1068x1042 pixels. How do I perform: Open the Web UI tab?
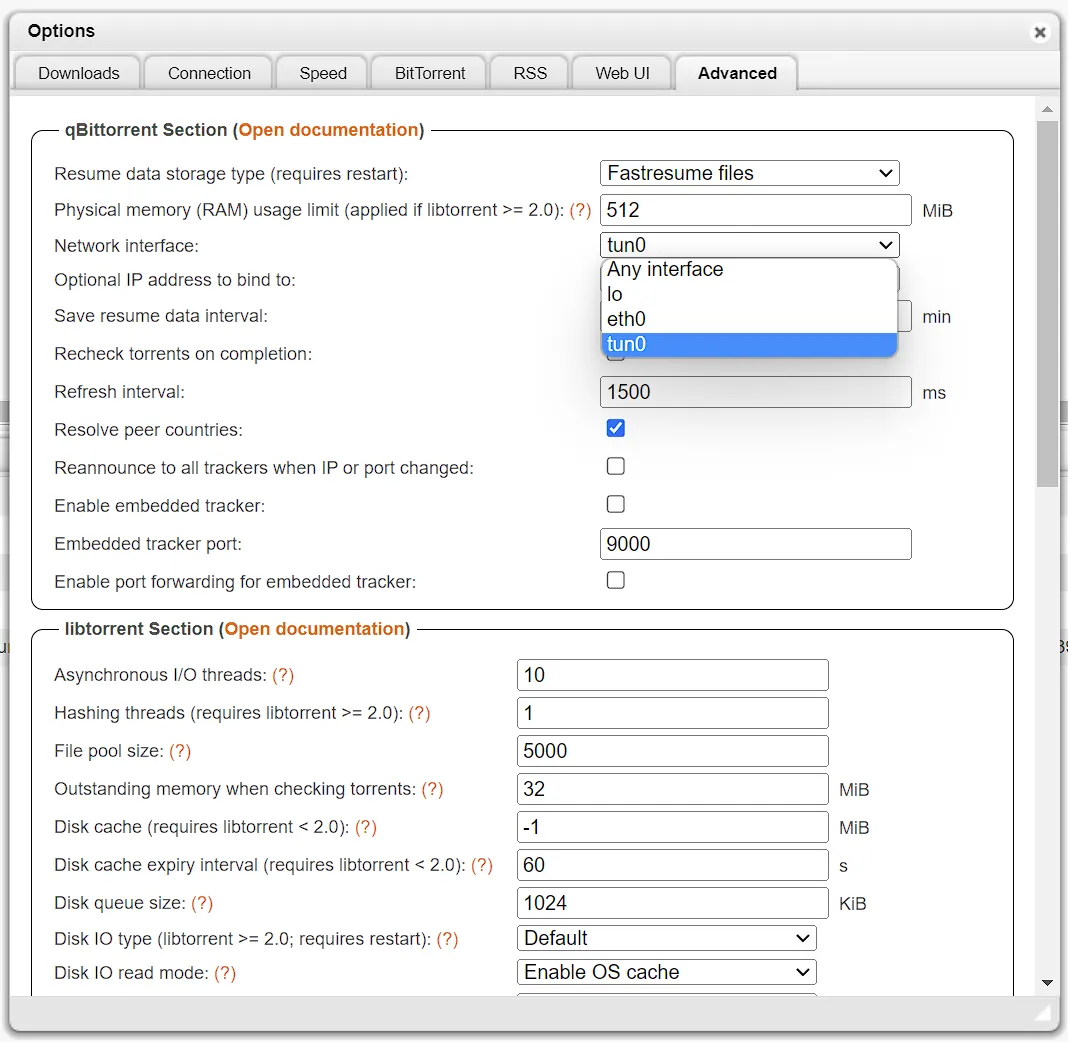tap(622, 73)
